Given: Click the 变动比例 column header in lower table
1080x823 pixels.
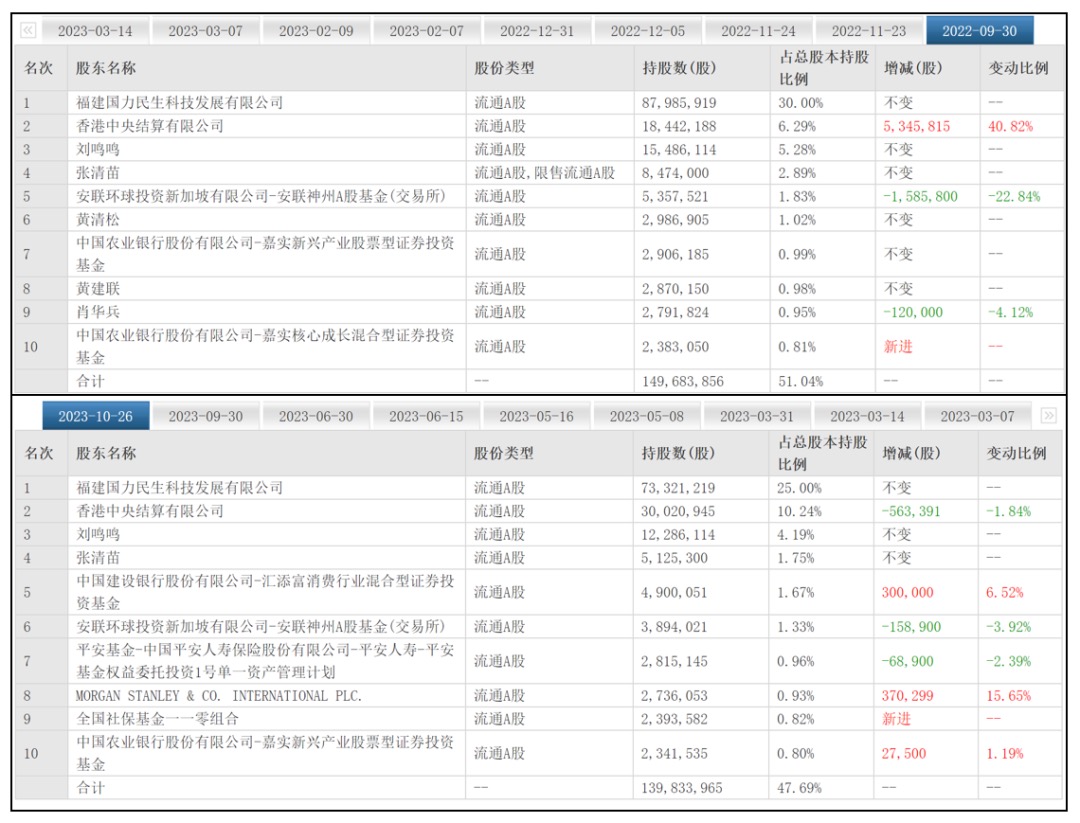Looking at the screenshot, I should [x=1017, y=453].
